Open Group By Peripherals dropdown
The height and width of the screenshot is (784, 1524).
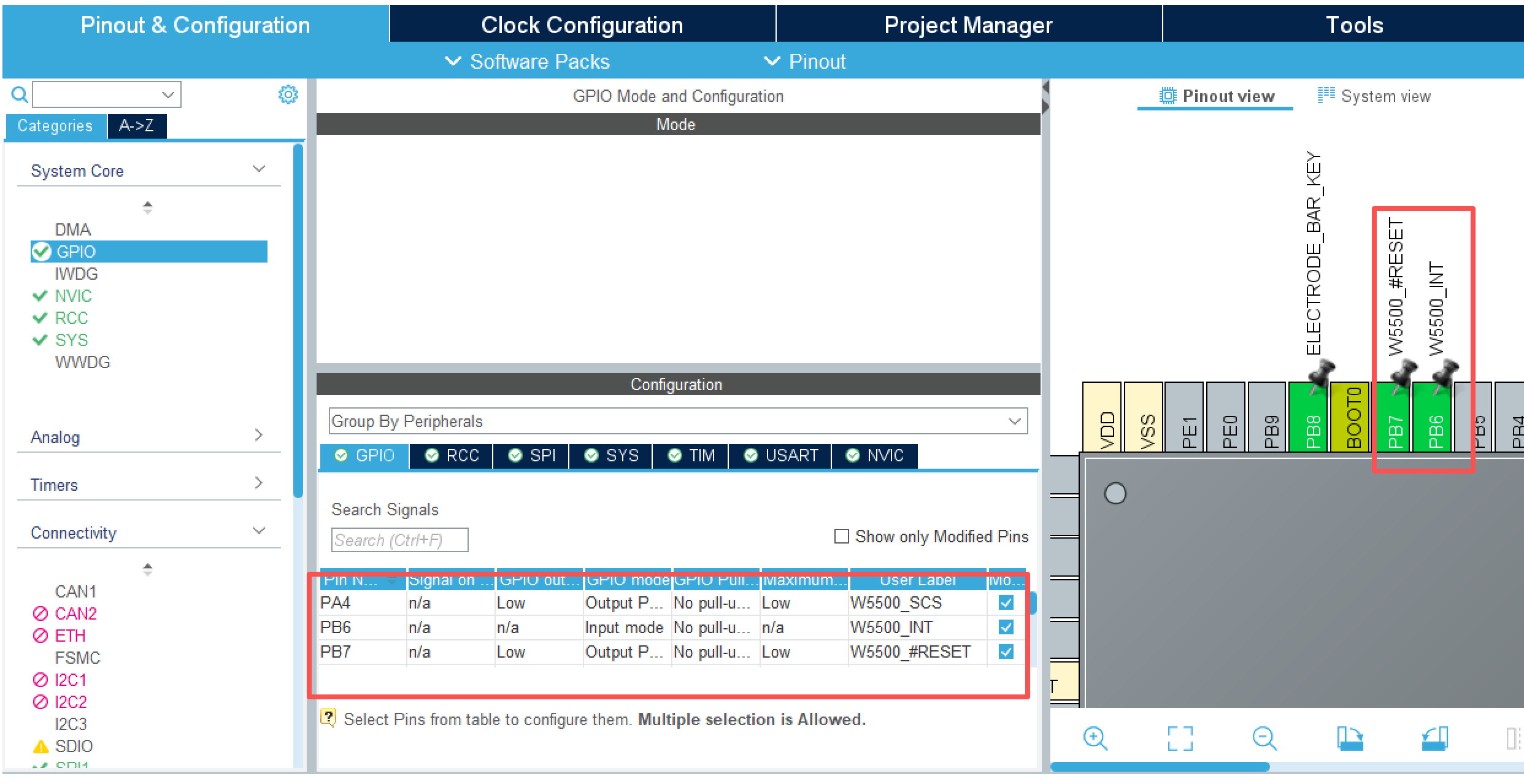[x=678, y=421]
